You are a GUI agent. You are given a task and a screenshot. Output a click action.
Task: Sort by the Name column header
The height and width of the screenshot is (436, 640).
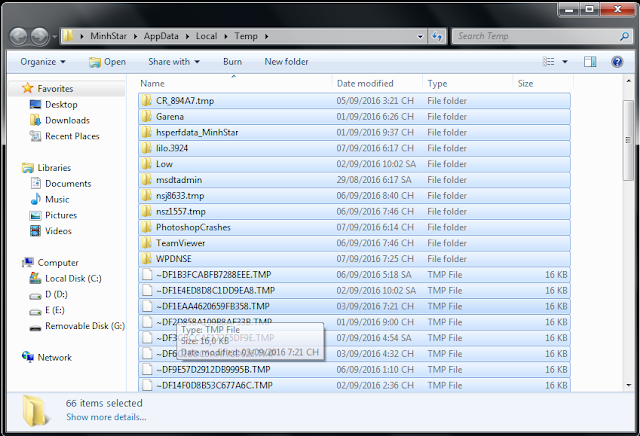click(x=235, y=83)
